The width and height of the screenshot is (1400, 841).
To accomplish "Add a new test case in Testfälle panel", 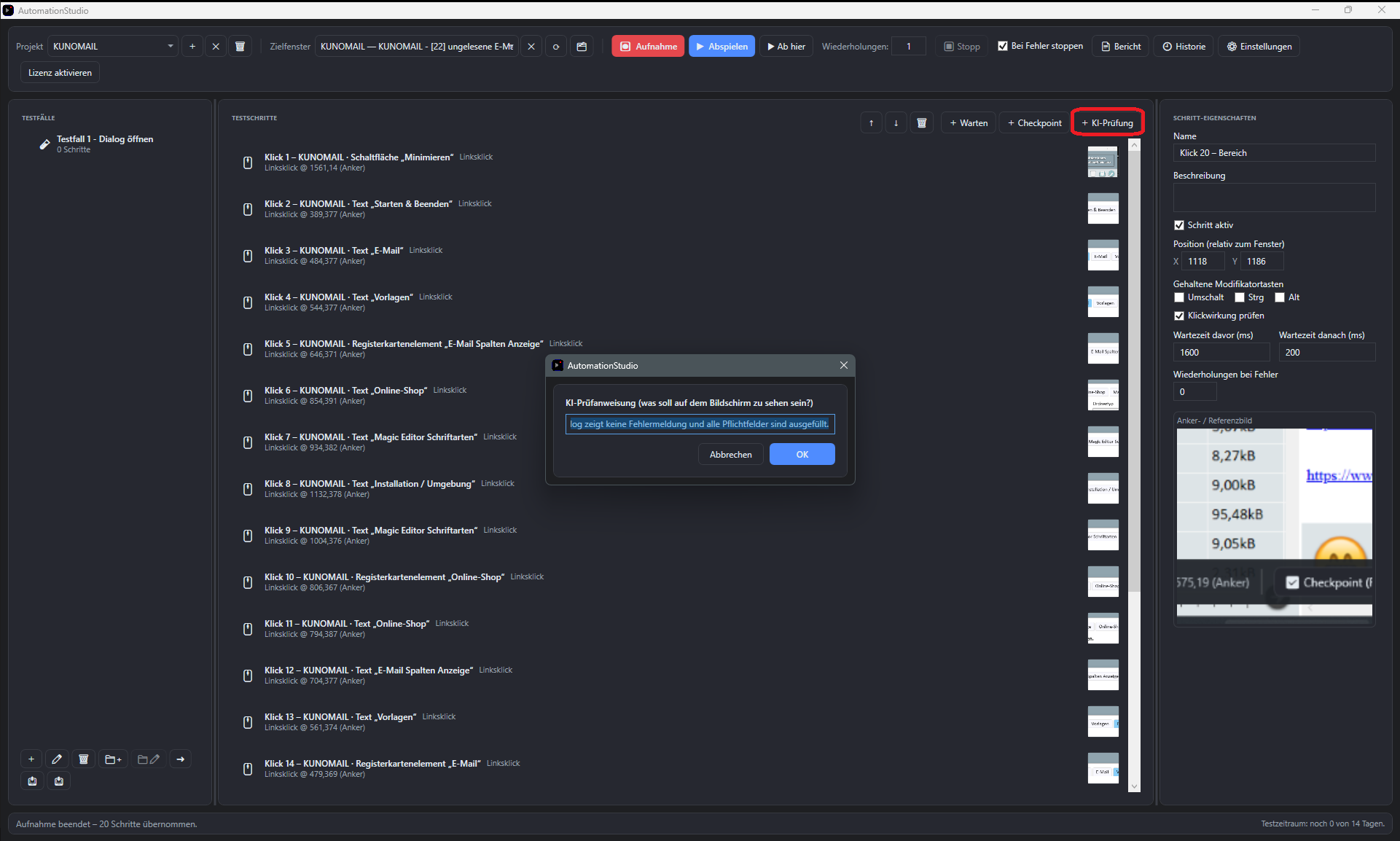I will point(31,759).
